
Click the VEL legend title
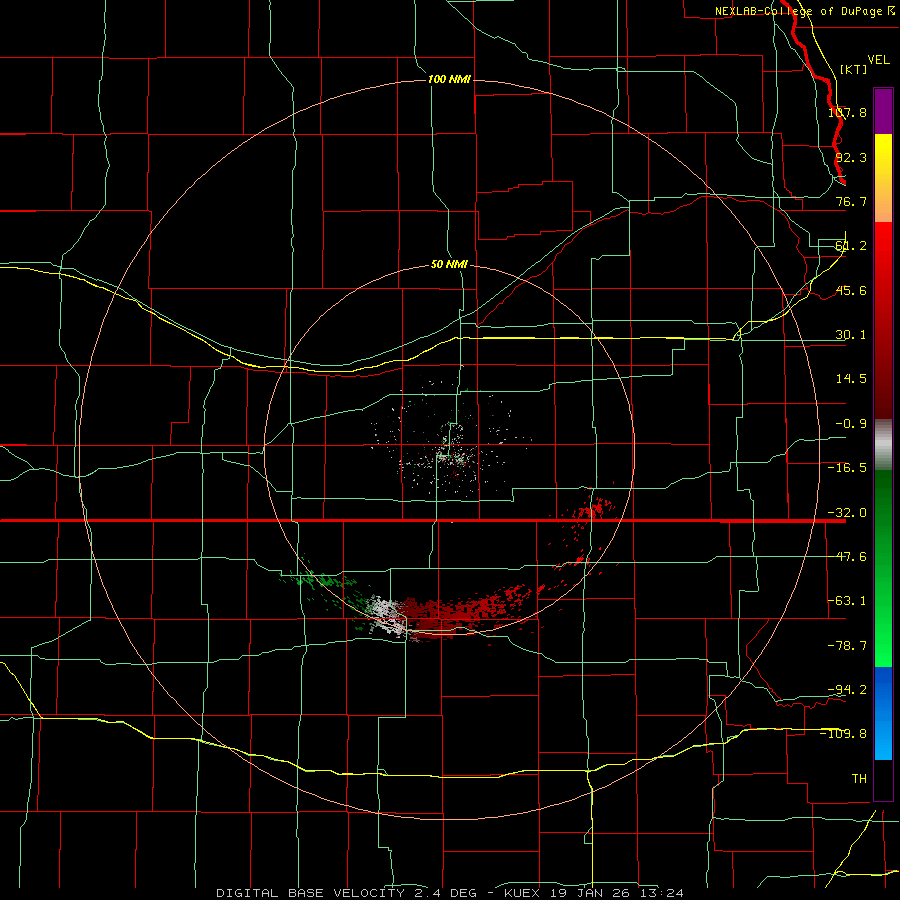point(878,60)
